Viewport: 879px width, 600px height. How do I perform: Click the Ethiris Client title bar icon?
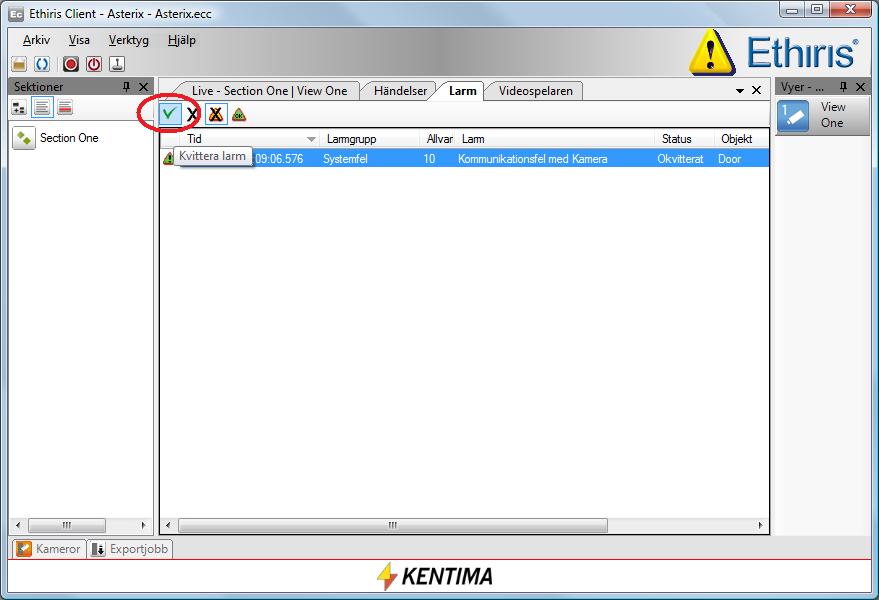(16, 13)
